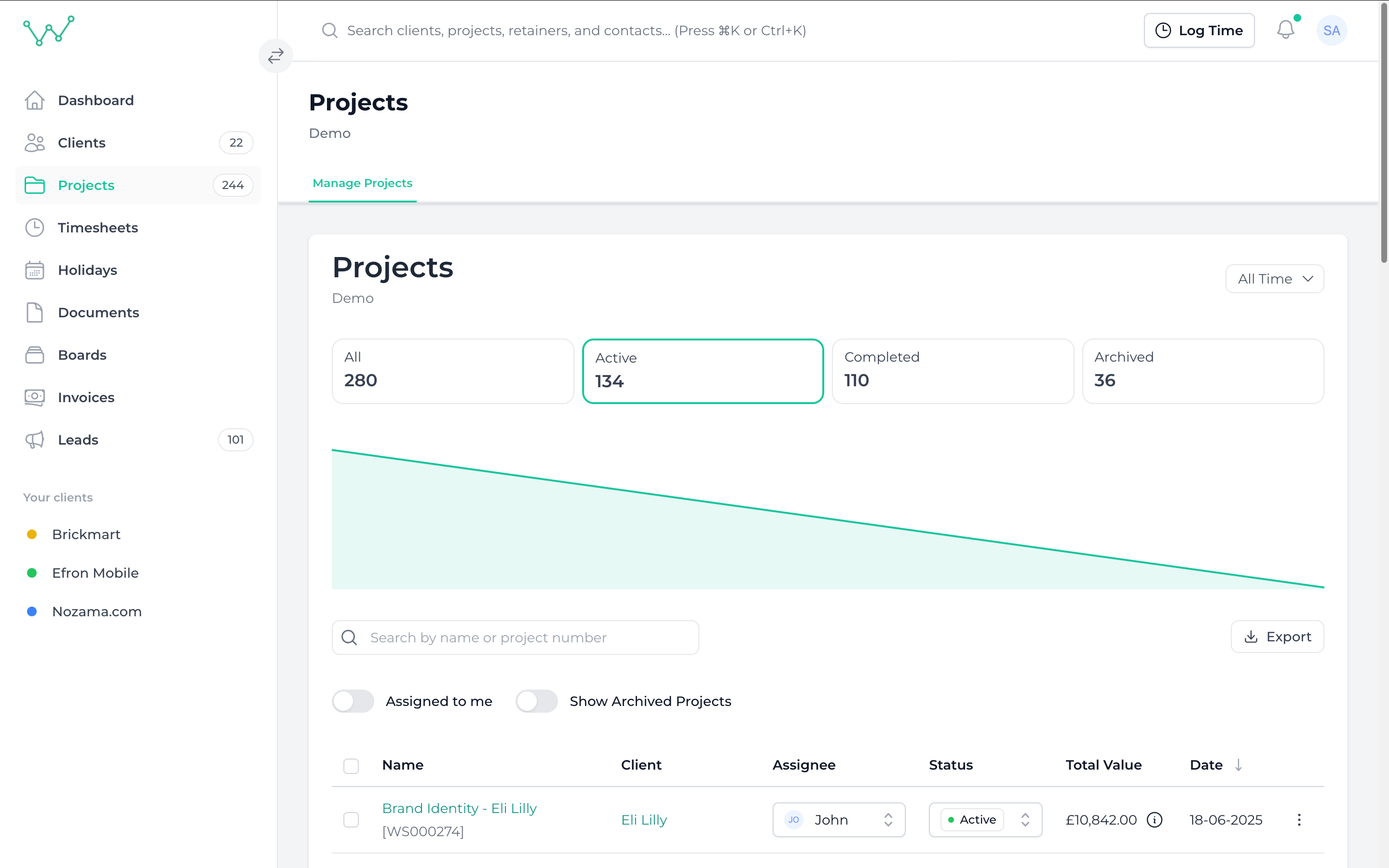Click the Boards icon in the sidebar
The image size is (1389, 868).
(35, 355)
